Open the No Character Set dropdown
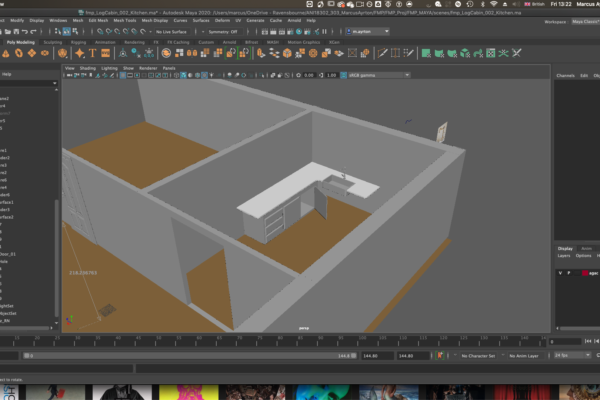The height and width of the screenshot is (400, 600). (478, 356)
